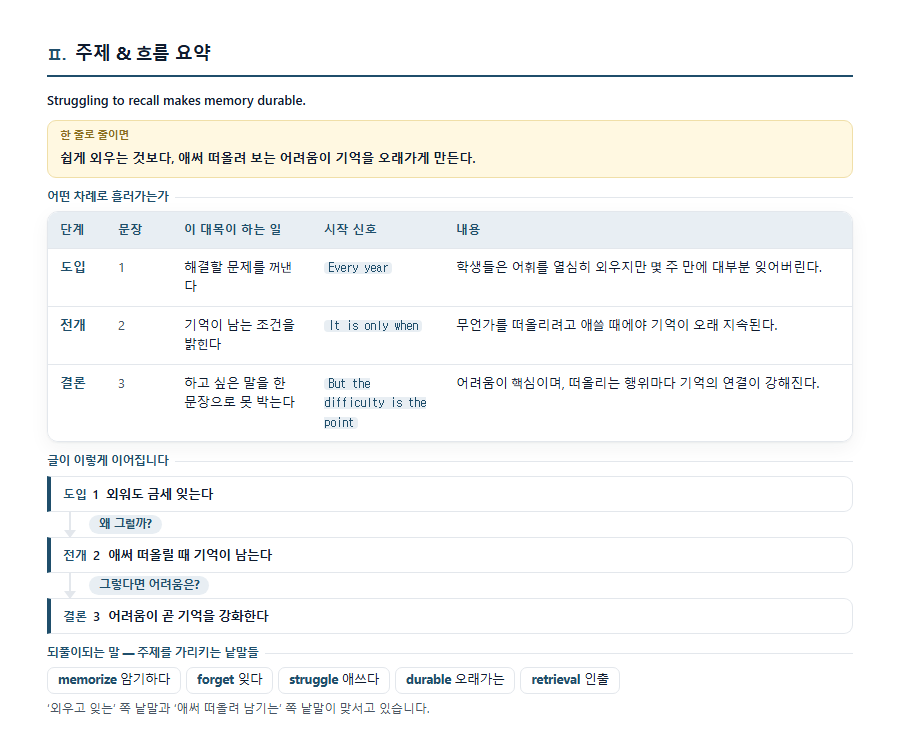Click the '되풀이되는 말' section label
Screen dimensions: 900x745
153,652
